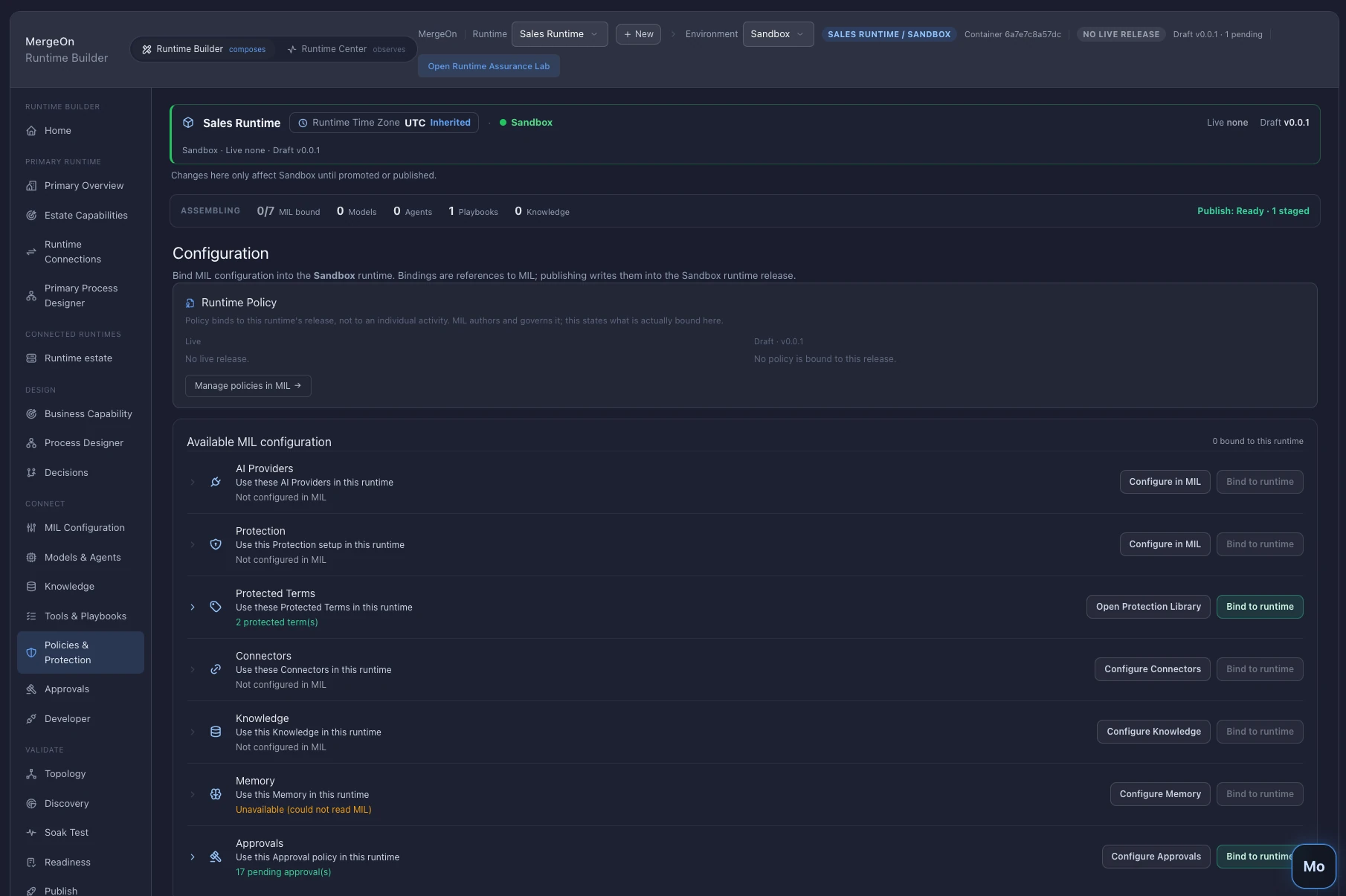Click the Memory brain icon
Image resolution: width=1346 pixels, height=896 pixels.
point(216,794)
